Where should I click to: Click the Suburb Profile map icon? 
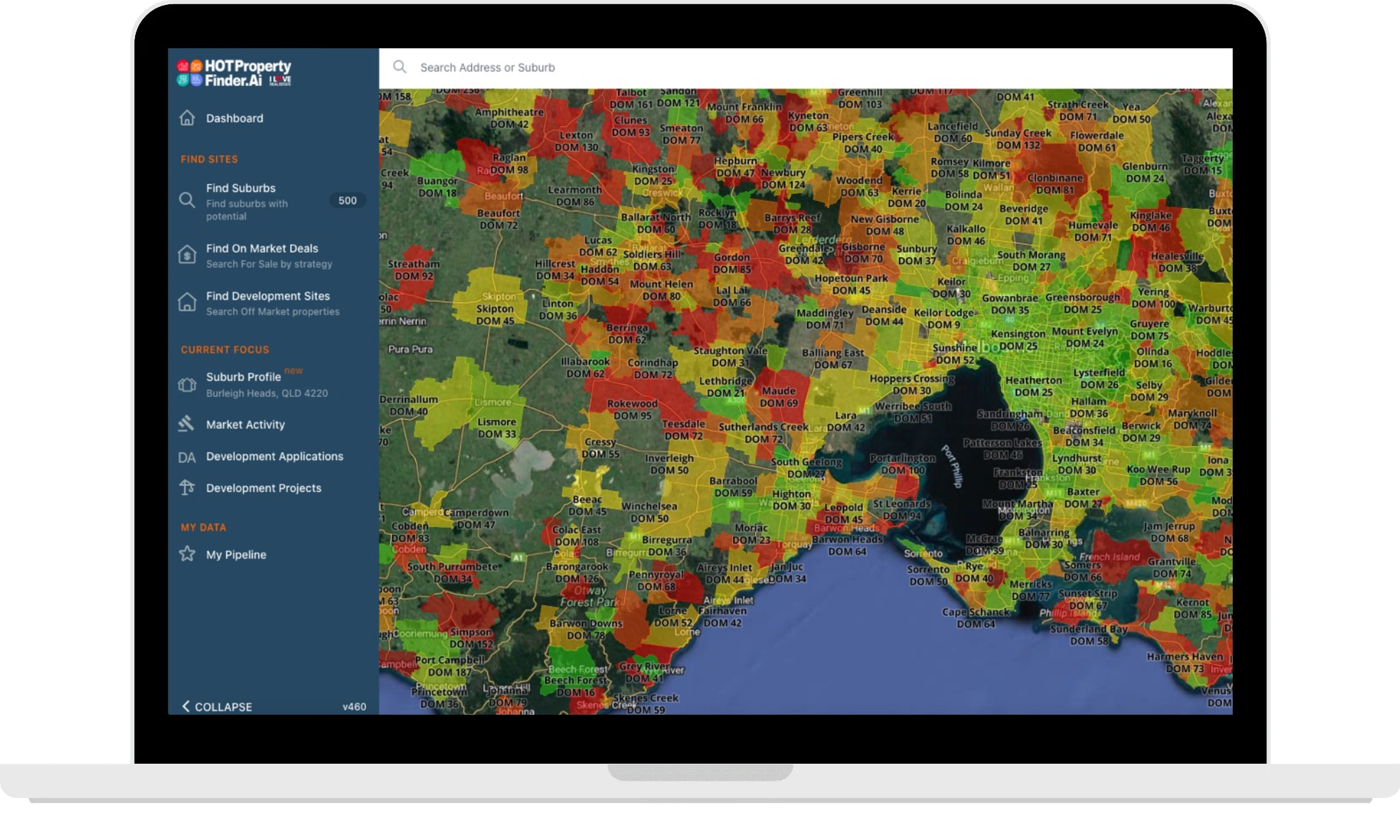[187, 384]
